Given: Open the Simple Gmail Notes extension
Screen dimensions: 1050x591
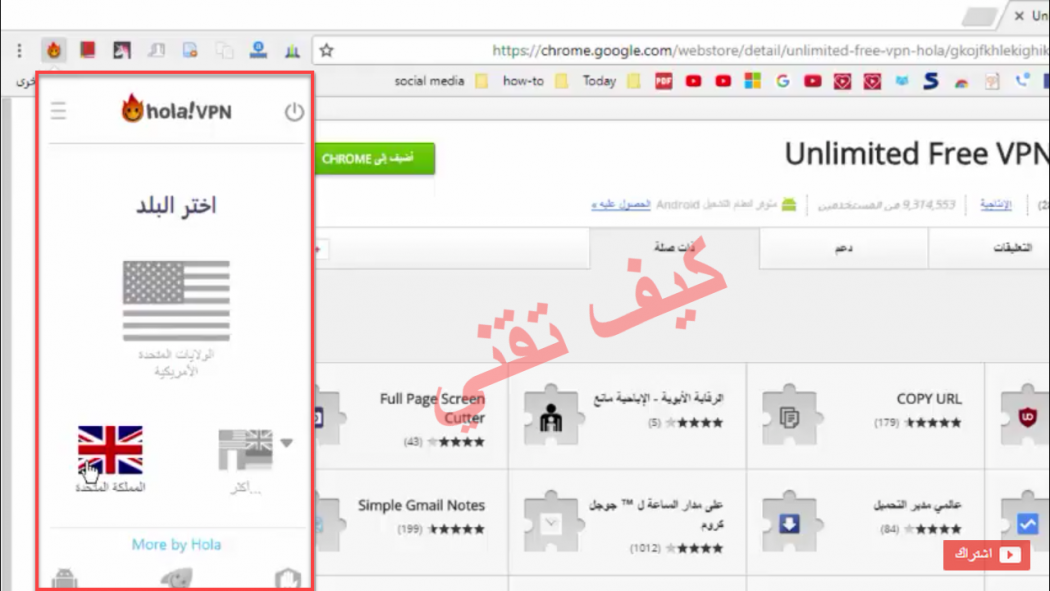Looking at the screenshot, I should click(421, 505).
